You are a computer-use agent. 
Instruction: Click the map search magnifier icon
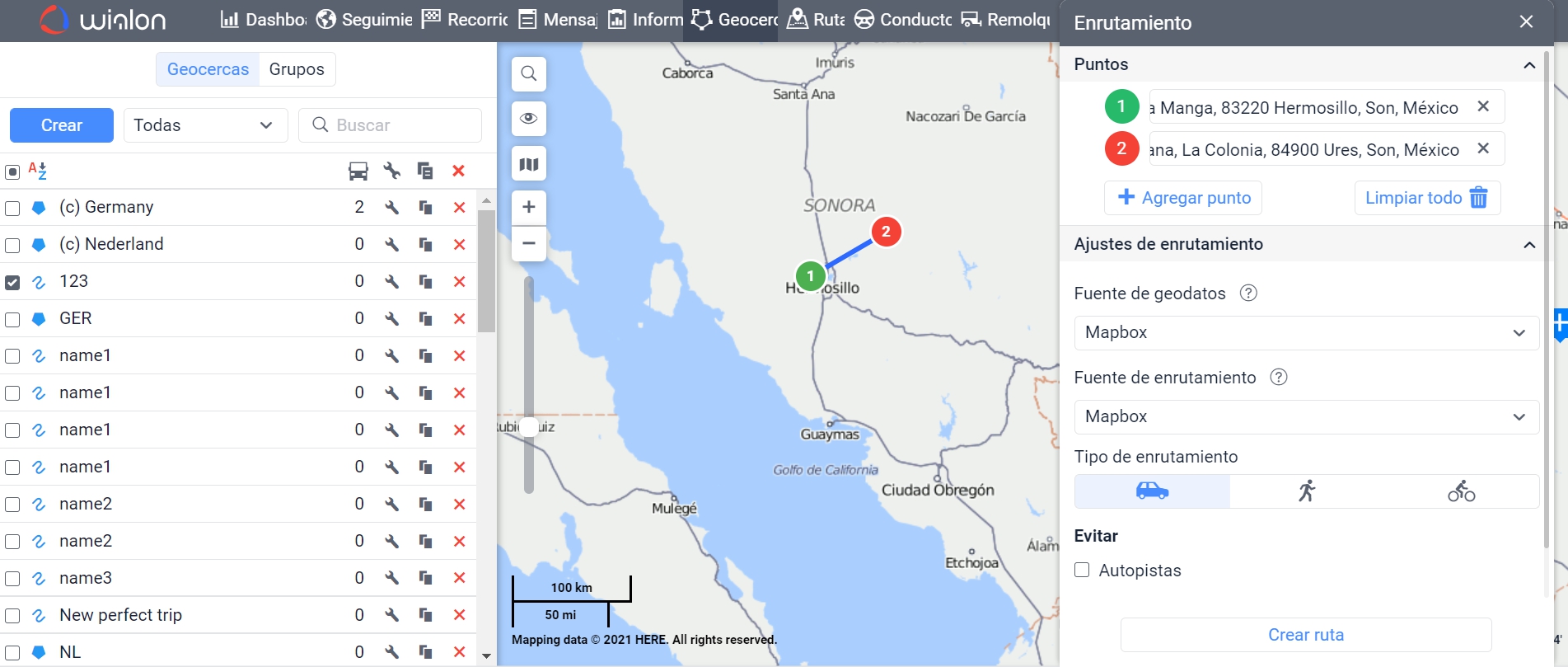coord(528,74)
